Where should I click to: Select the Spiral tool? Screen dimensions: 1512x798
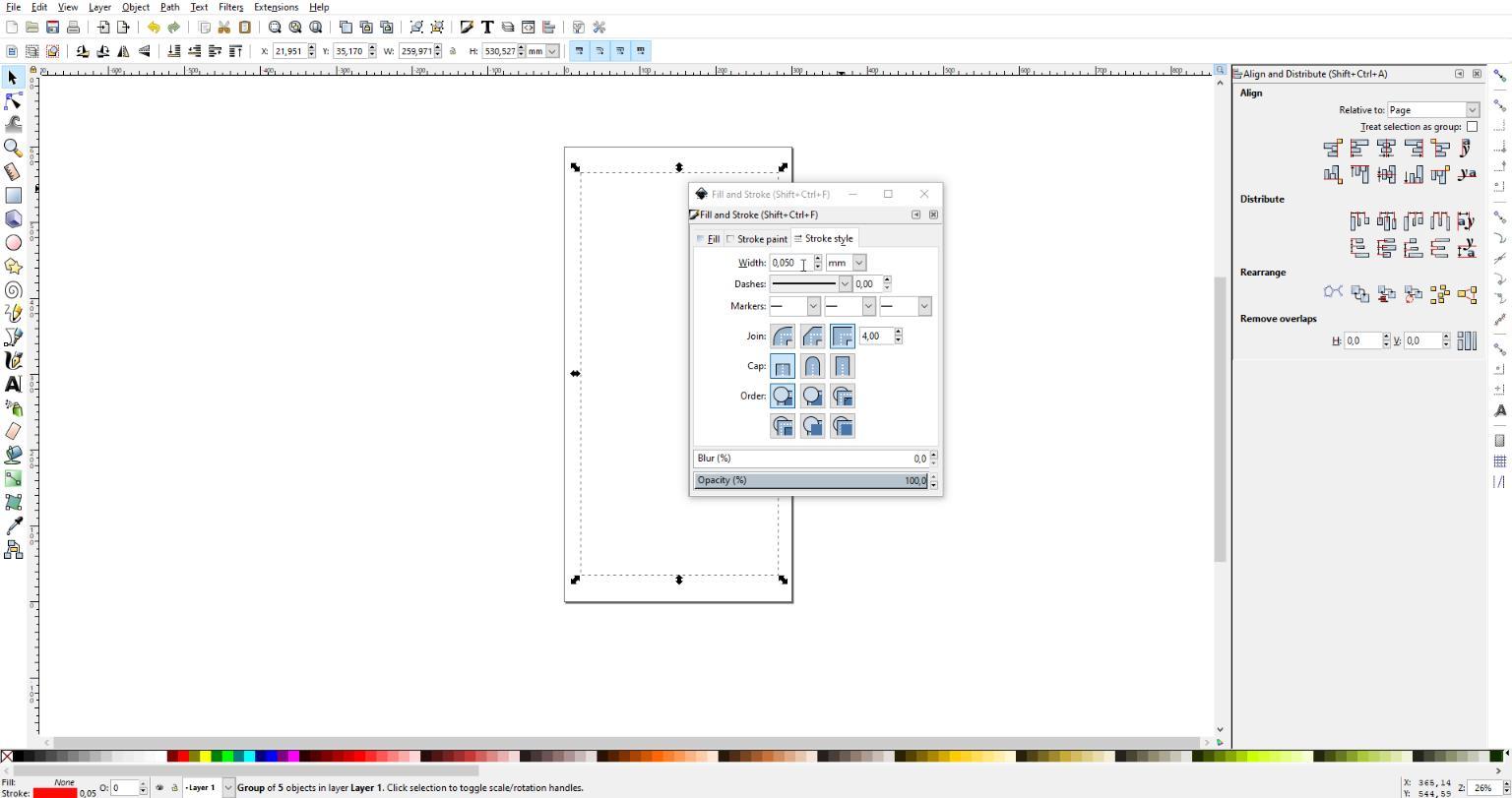(13, 289)
